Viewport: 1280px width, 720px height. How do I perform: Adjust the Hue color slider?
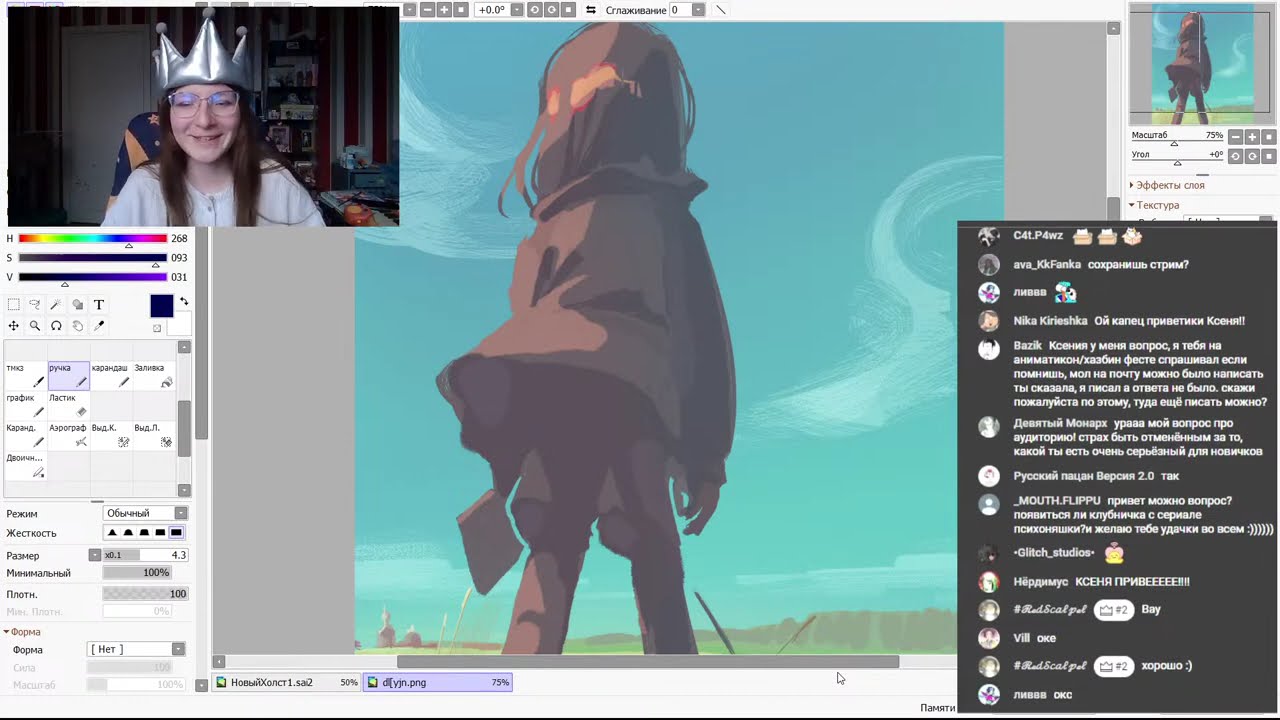[92, 239]
